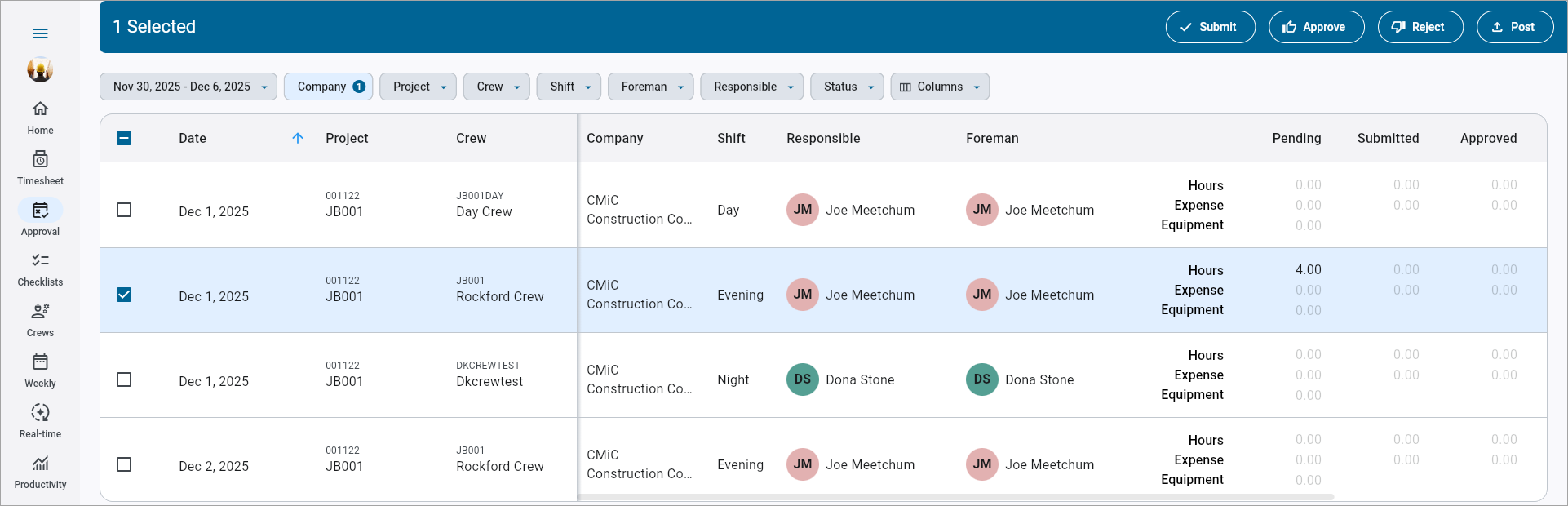Screen dimensions: 1568x506
Task: Click the Post button
Action: pos(1515,27)
